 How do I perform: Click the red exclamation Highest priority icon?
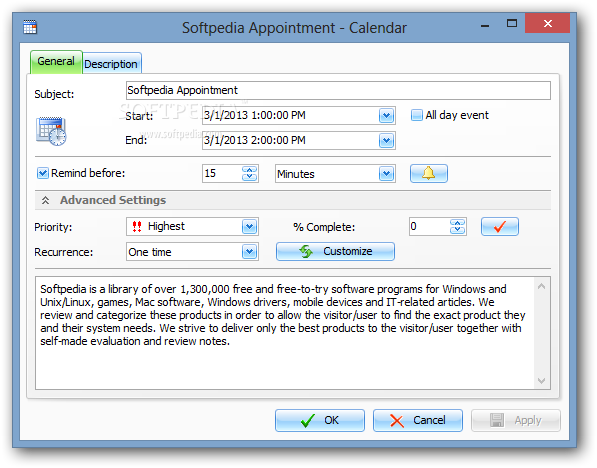137,227
